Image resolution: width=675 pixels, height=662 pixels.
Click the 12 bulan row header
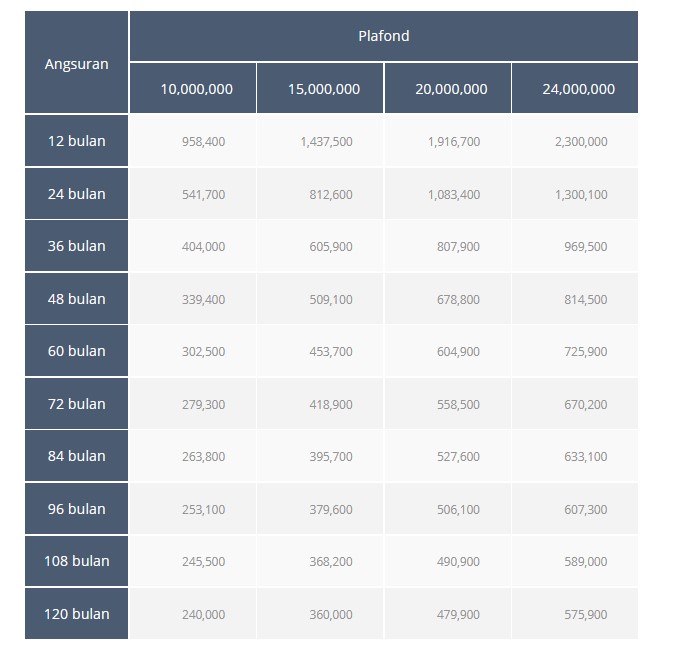[x=77, y=141]
